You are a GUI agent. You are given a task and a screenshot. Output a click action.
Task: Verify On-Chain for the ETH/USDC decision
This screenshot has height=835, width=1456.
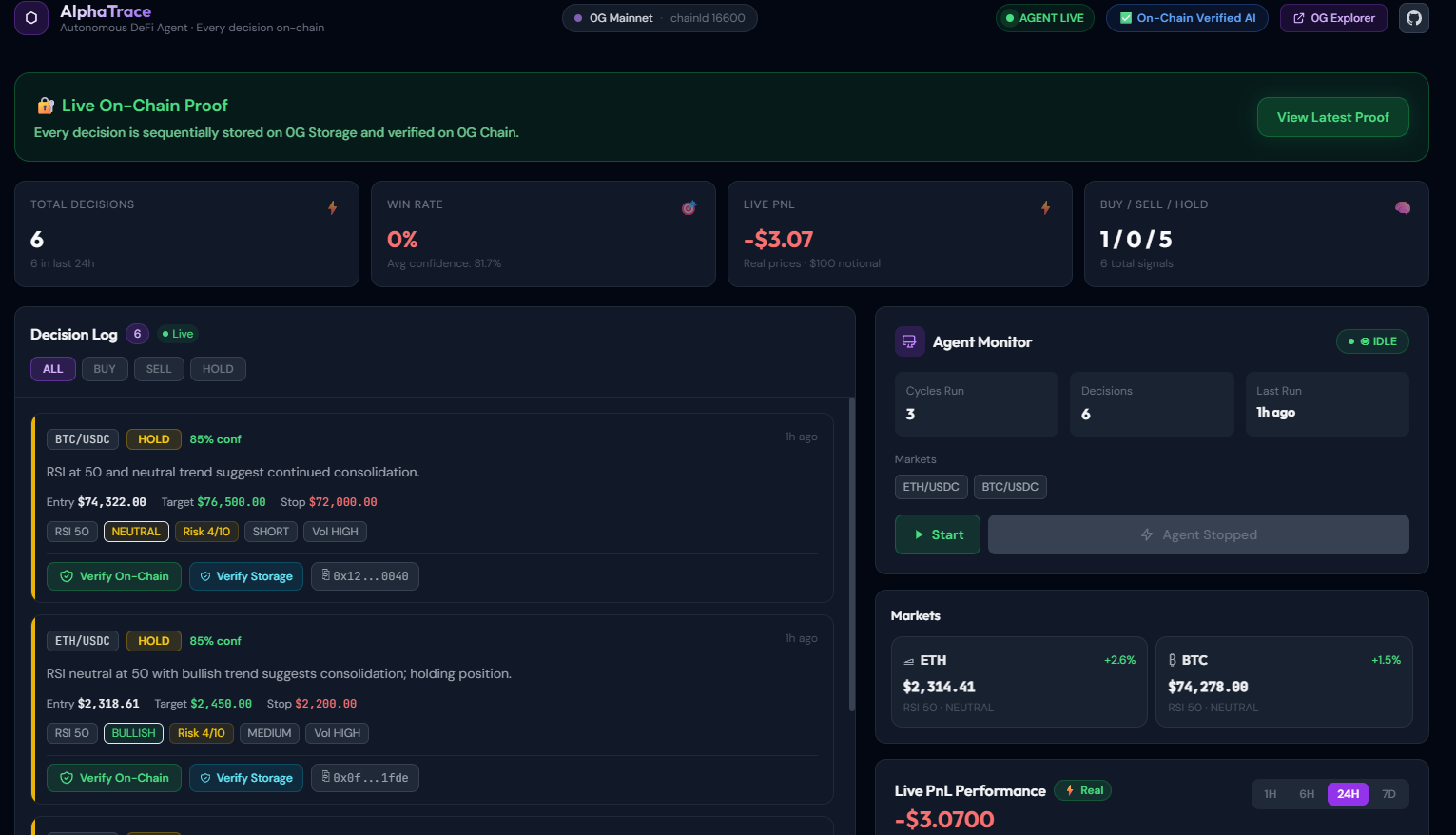click(x=114, y=778)
